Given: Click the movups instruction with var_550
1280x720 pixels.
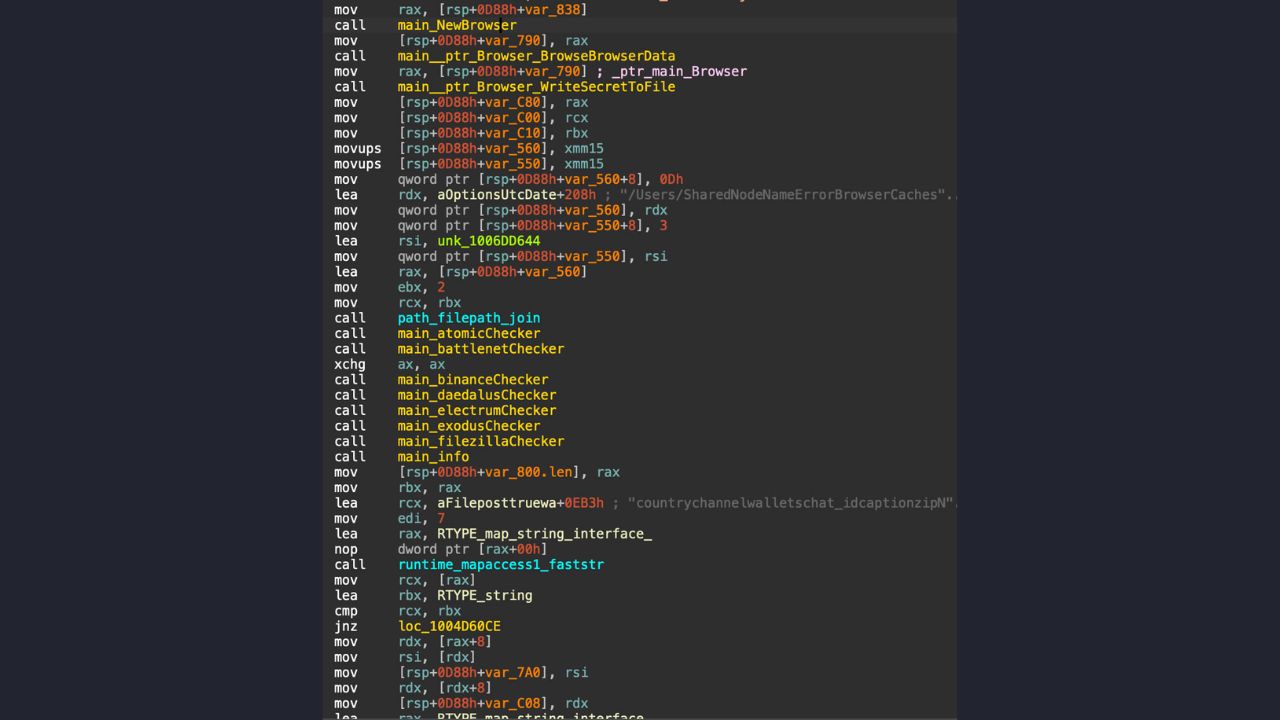Looking at the screenshot, I should pos(469,164).
